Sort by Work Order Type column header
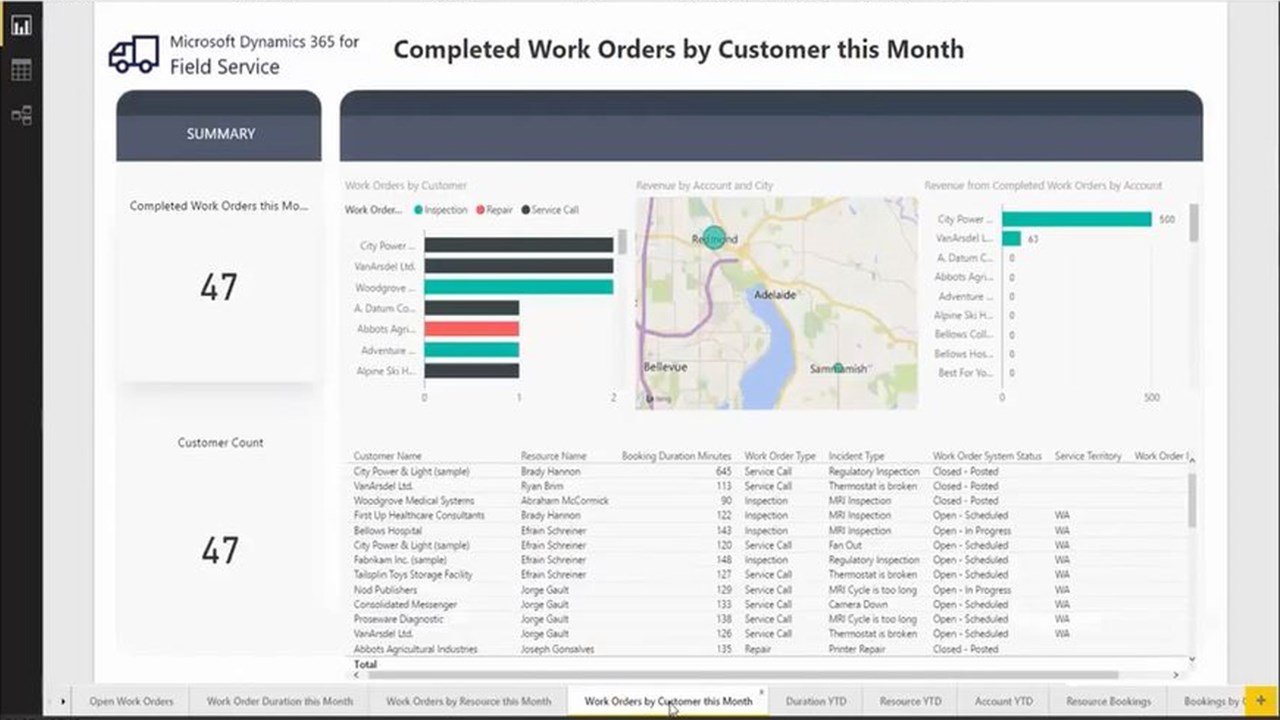 (780, 456)
